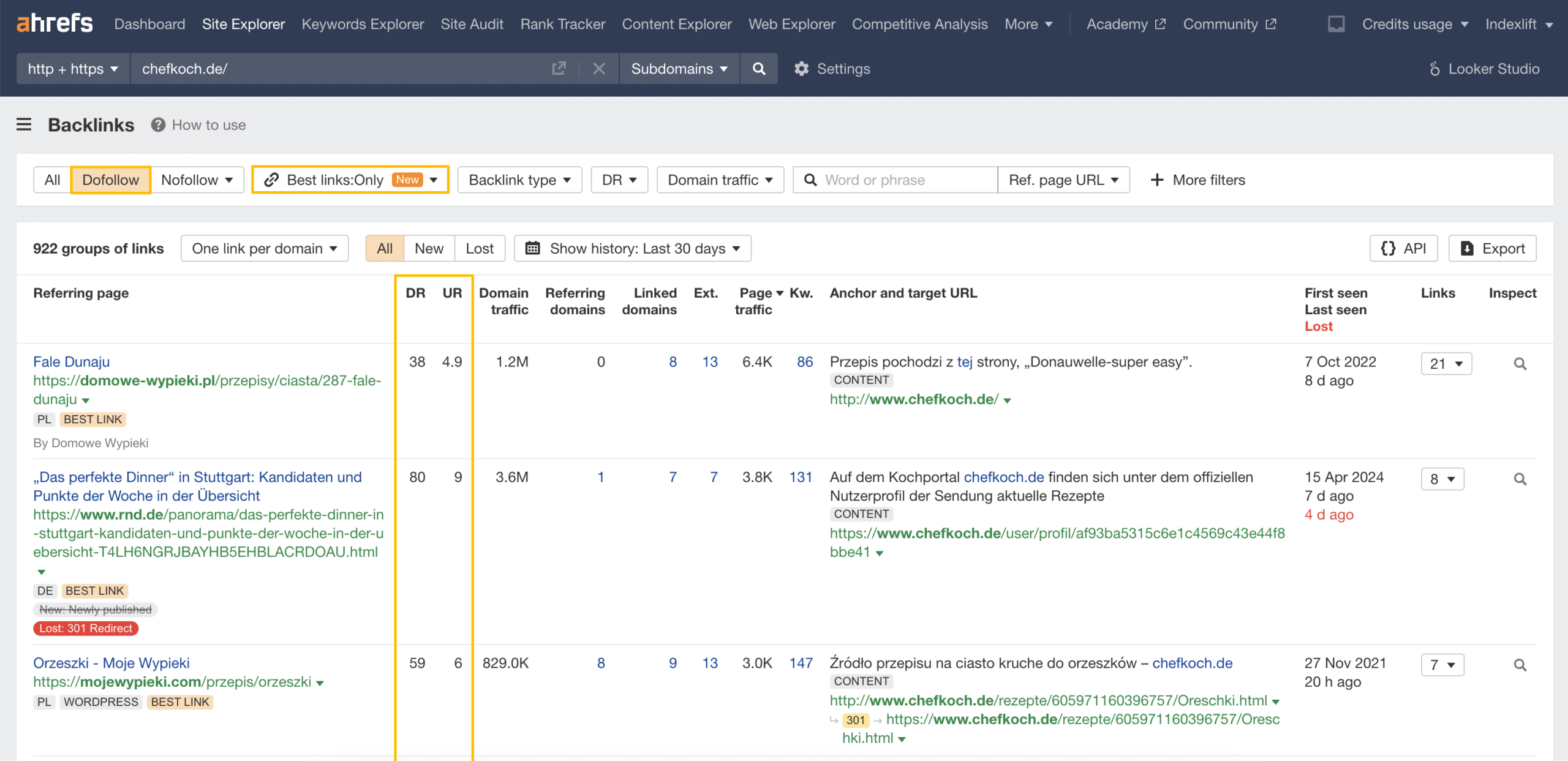Inspect the Das perfekte Dinner row
This screenshot has height=761, width=1568.
[1520, 479]
